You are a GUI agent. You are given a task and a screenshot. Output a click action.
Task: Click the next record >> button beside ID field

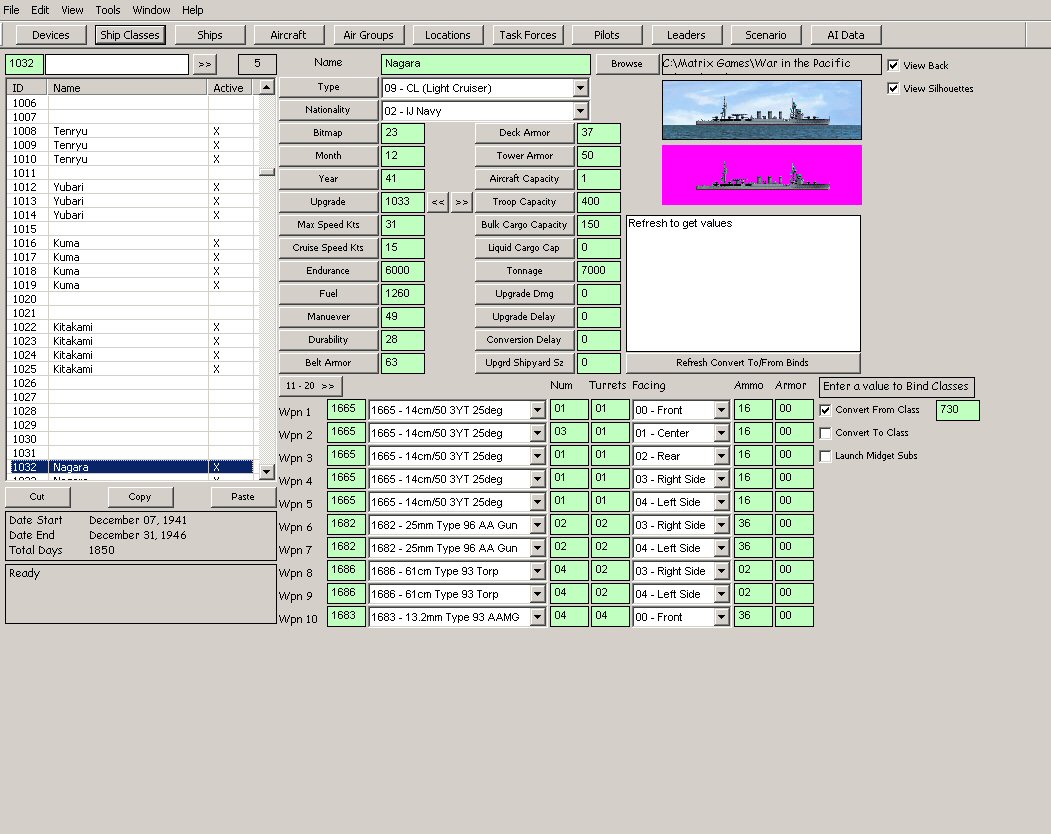[x=204, y=64]
